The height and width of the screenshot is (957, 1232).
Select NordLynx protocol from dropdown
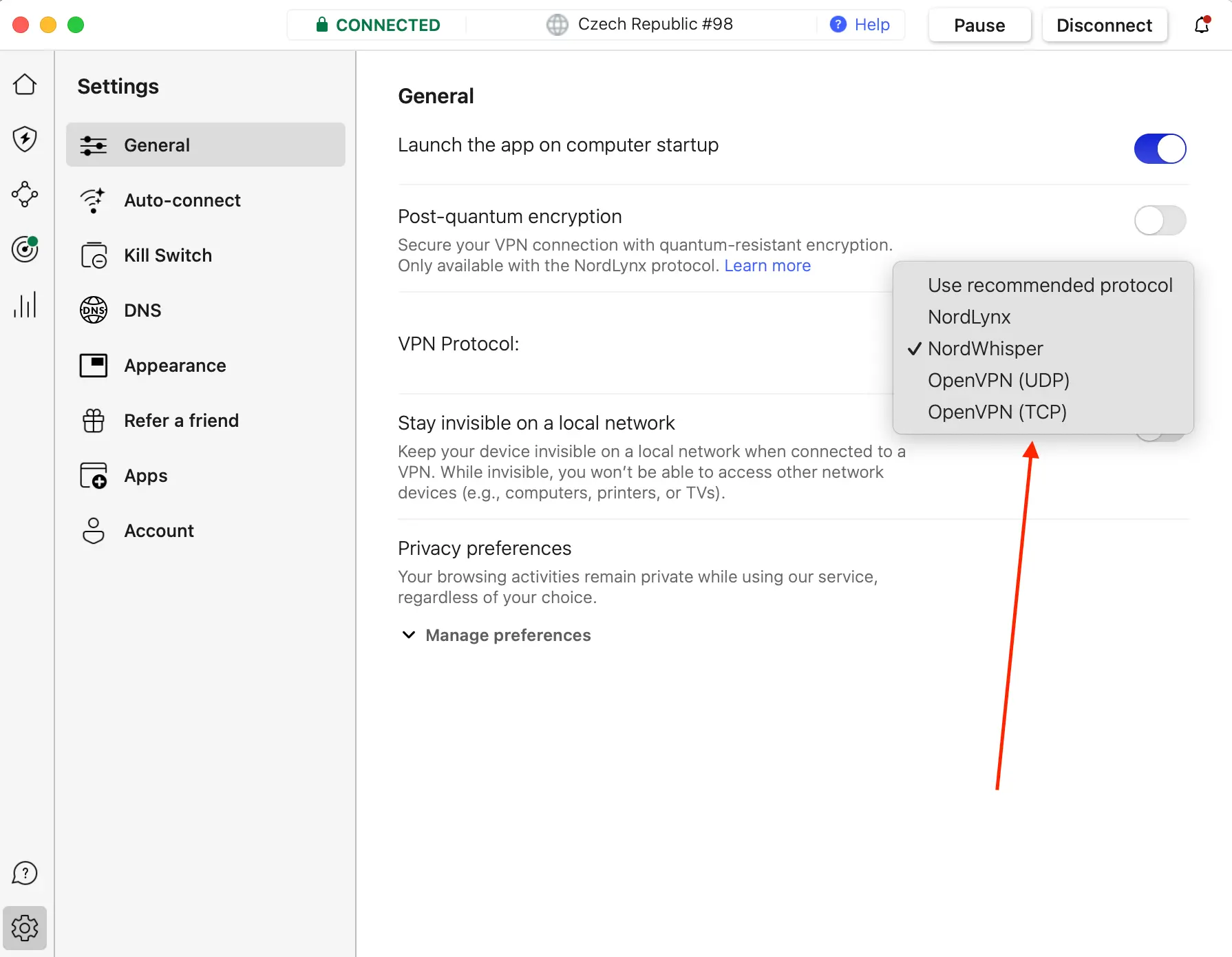pos(969,317)
